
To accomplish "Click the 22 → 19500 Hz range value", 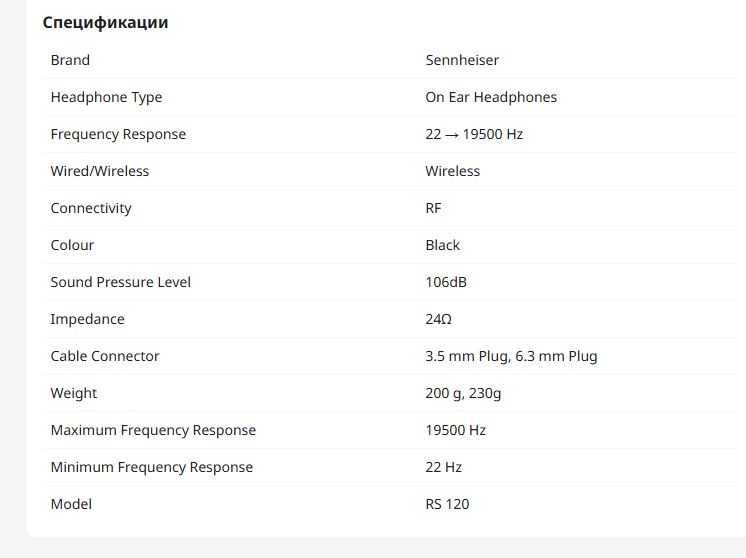I will click(x=474, y=134).
